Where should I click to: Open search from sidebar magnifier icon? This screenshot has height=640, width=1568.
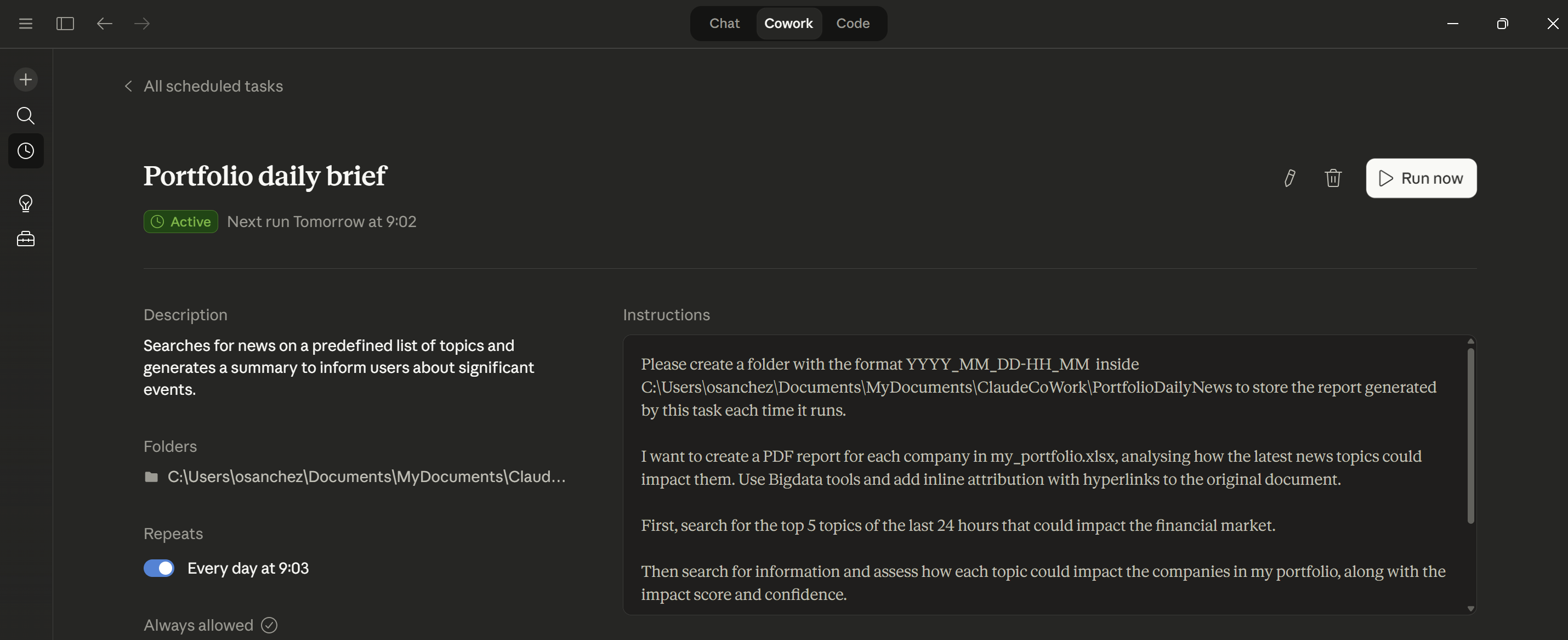pos(26,115)
